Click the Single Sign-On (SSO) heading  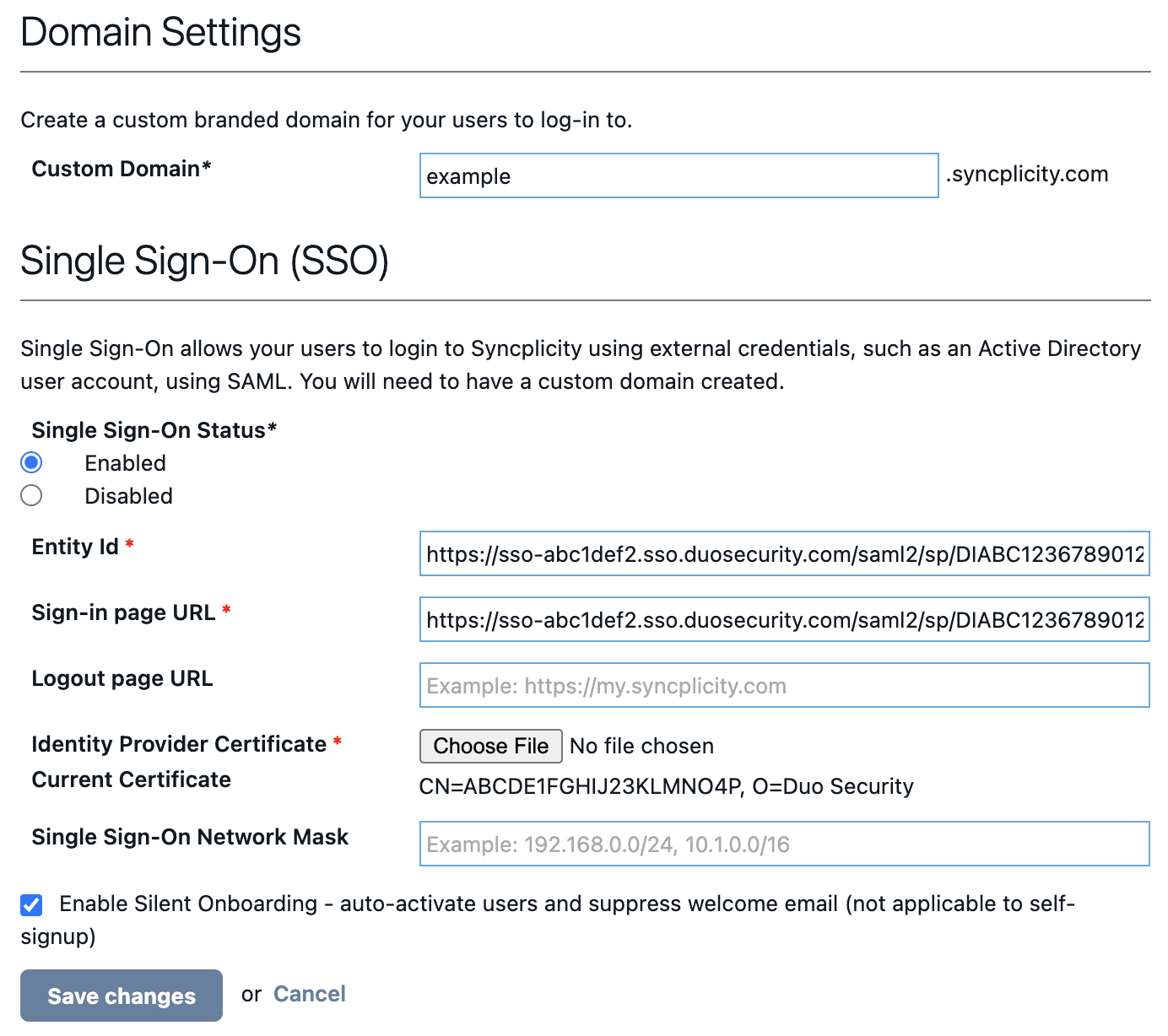click(206, 261)
